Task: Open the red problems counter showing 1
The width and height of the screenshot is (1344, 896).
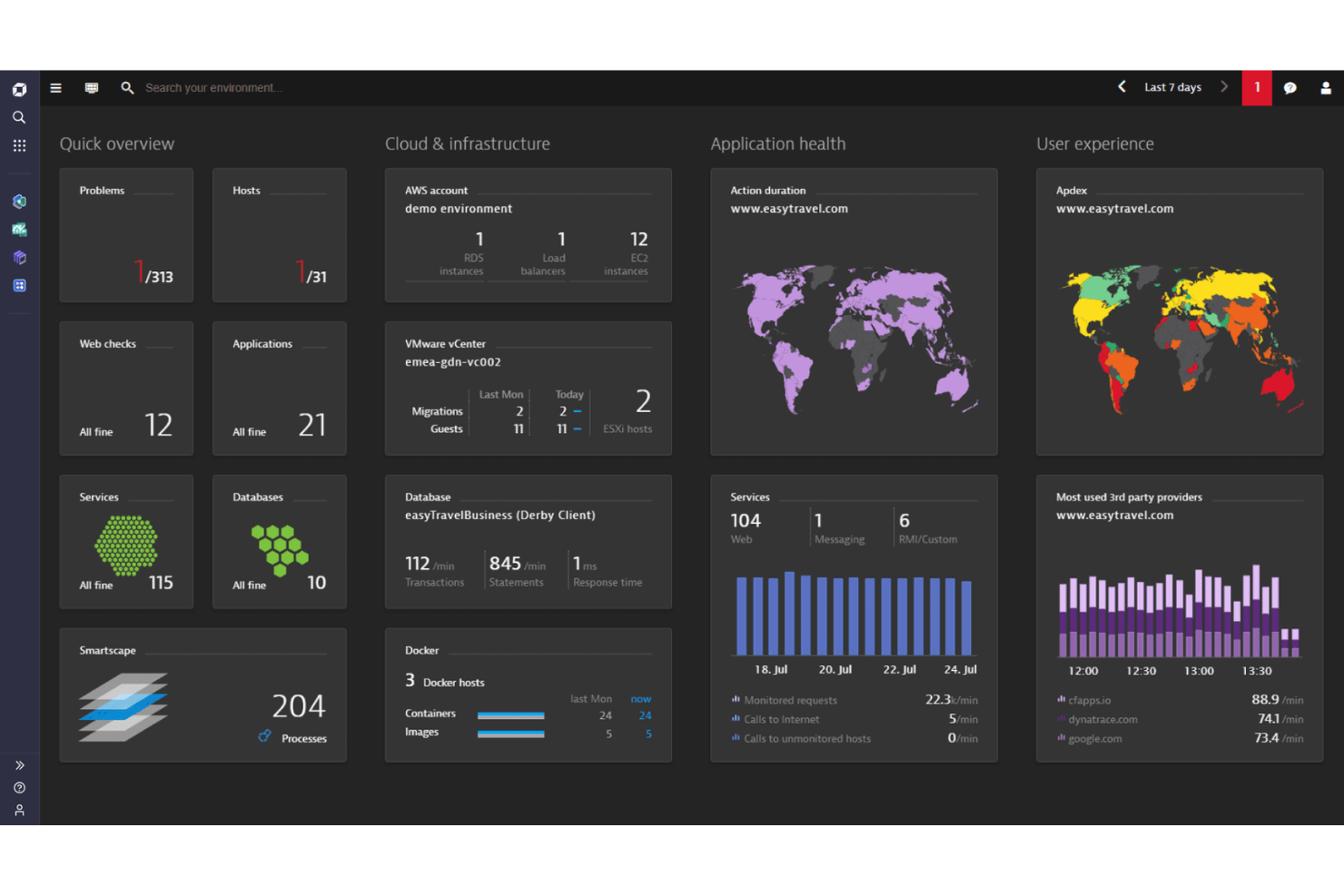Action: tap(1257, 87)
